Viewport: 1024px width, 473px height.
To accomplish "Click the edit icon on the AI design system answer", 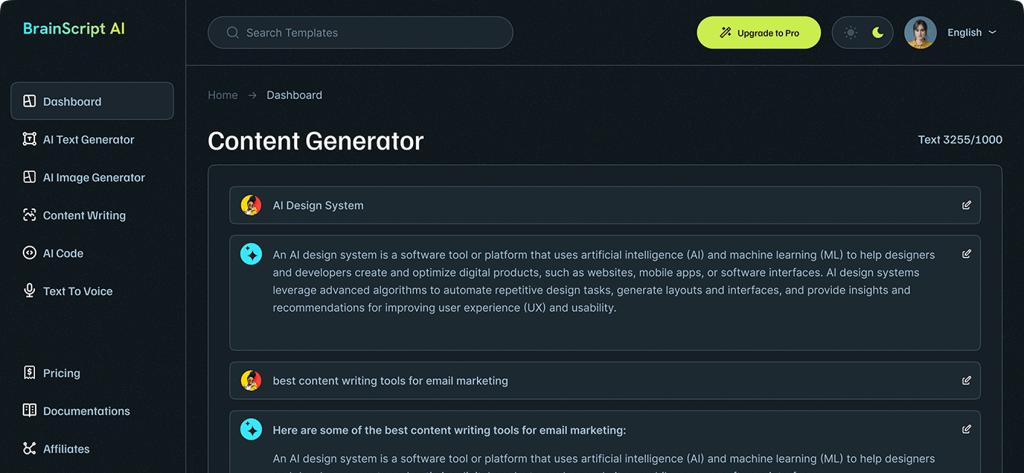I will (x=966, y=254).
